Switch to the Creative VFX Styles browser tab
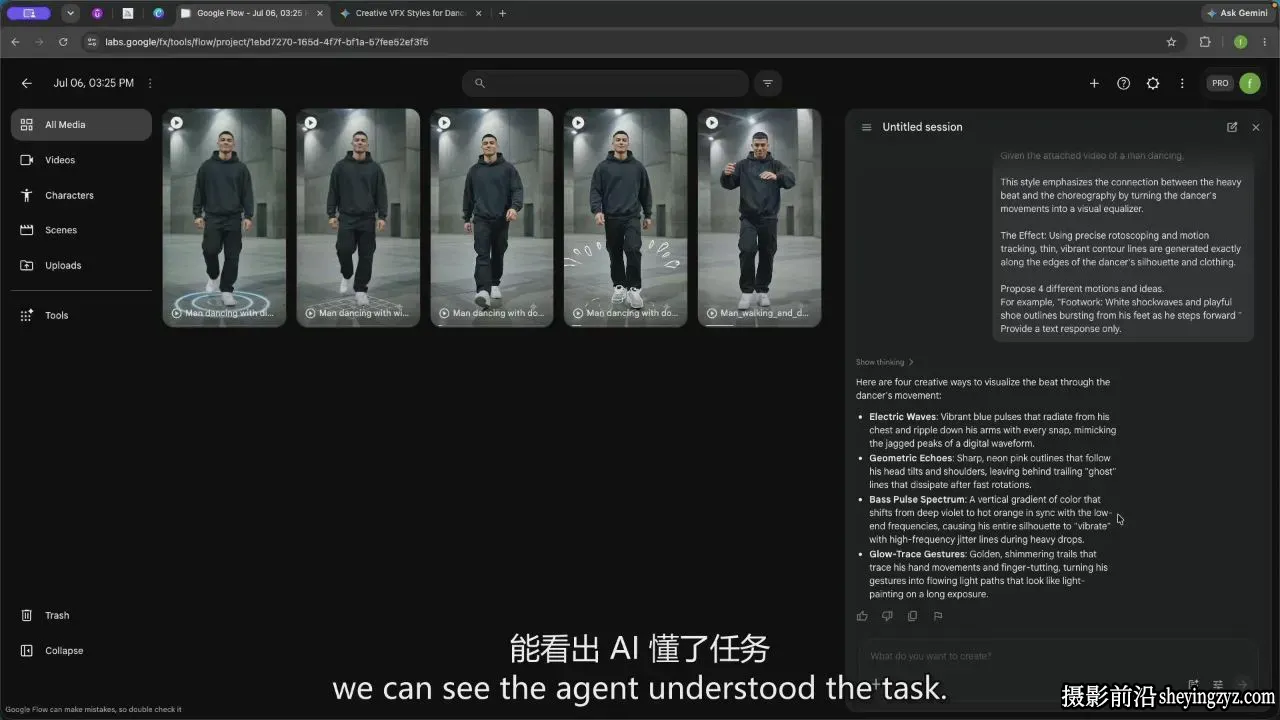 pyautogui.click(x=409, y=13)
